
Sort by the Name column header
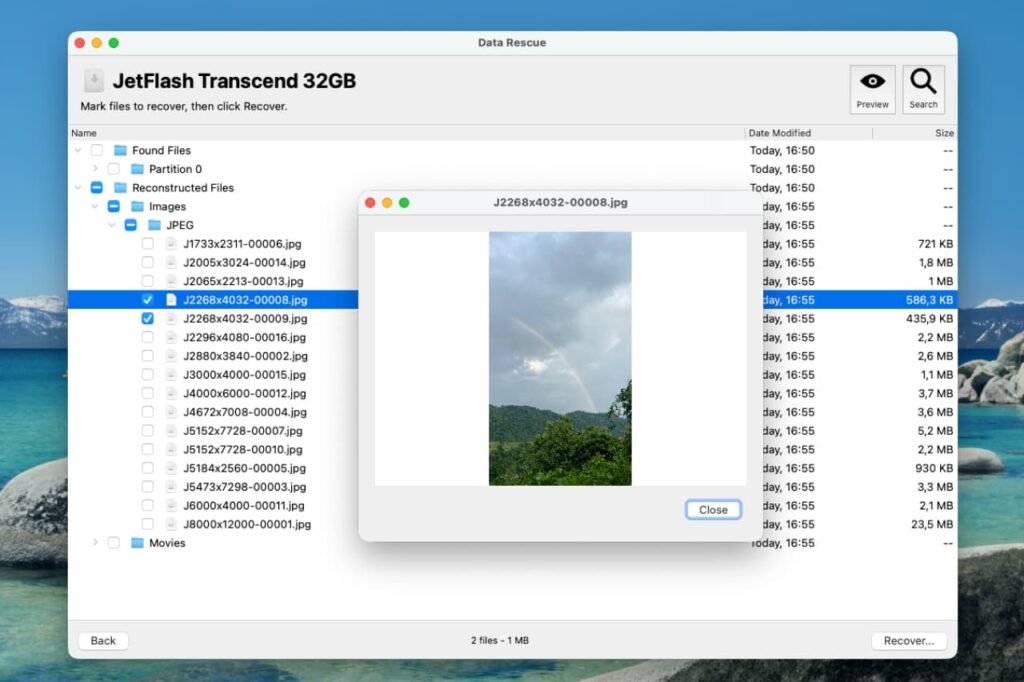coord(406,133)
